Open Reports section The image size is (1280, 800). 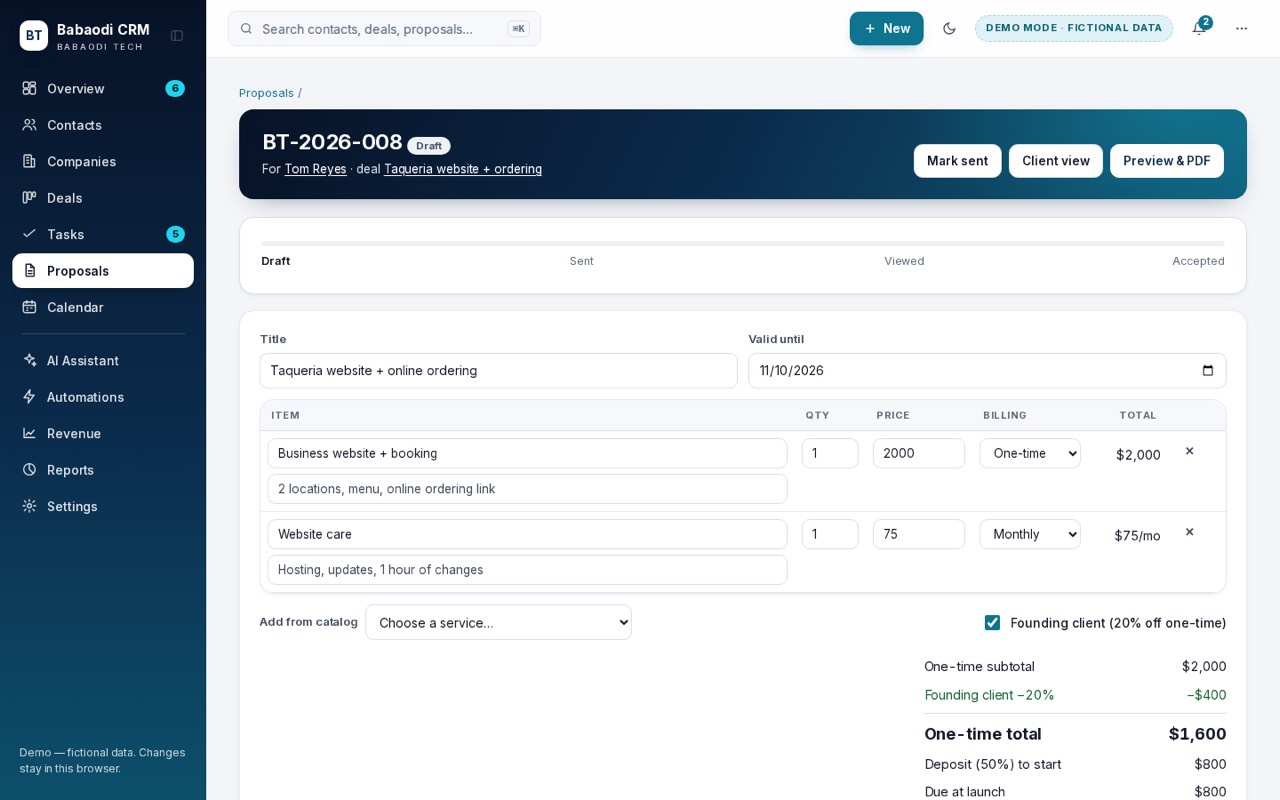(x=103, y=470)
